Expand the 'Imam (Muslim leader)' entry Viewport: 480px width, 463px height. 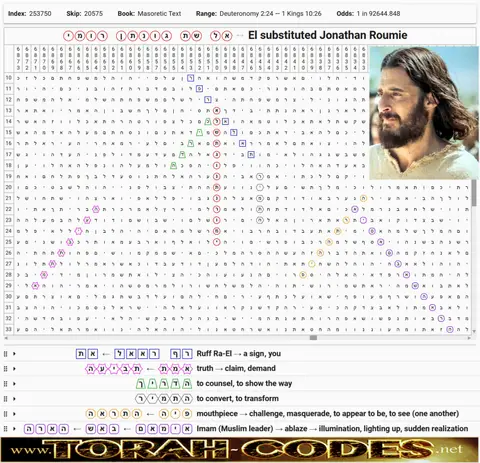14,429
